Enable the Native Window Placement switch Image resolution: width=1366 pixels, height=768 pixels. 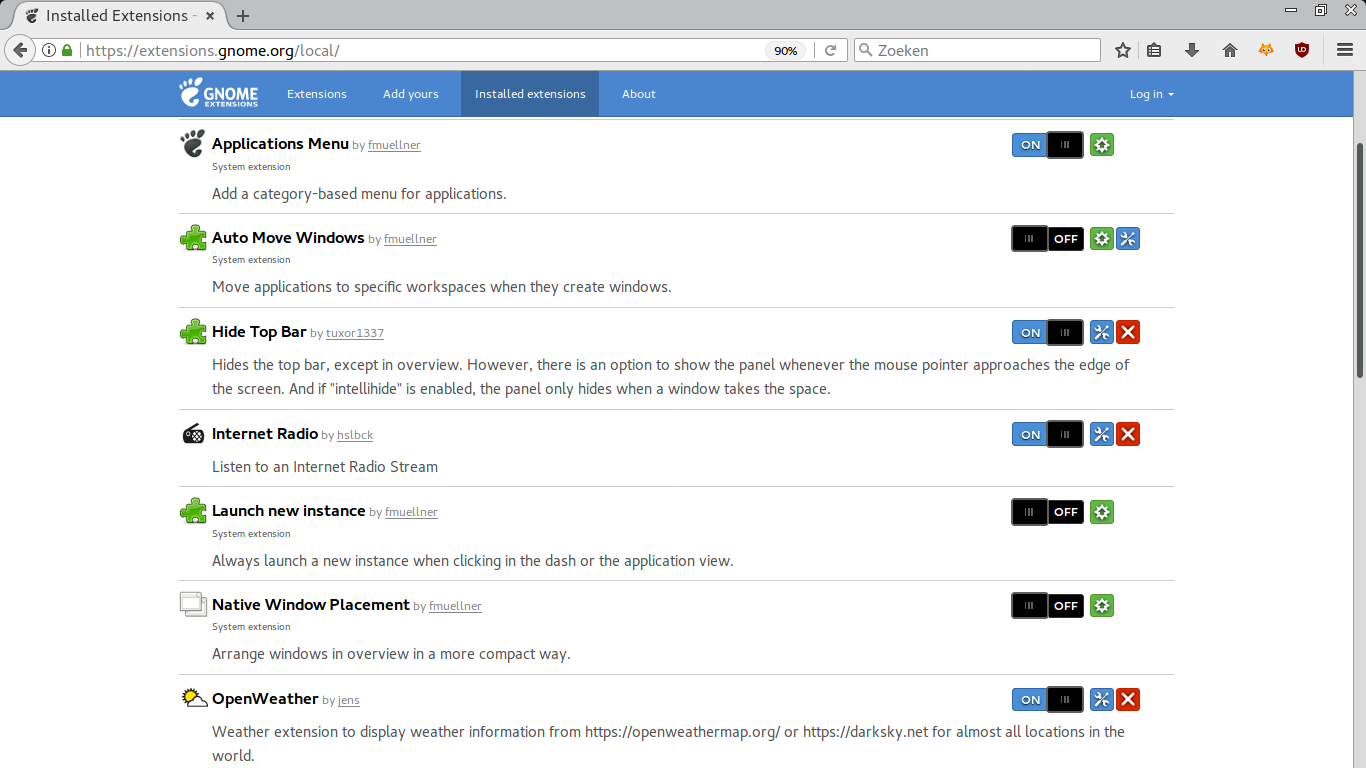click(x=1047, y=606)
